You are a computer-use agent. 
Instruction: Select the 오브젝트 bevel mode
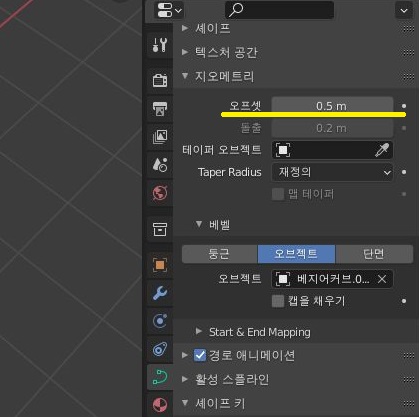(296, 254)
